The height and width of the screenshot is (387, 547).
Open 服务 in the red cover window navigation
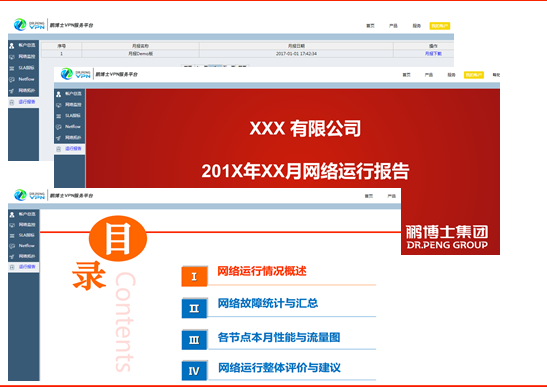451,75
